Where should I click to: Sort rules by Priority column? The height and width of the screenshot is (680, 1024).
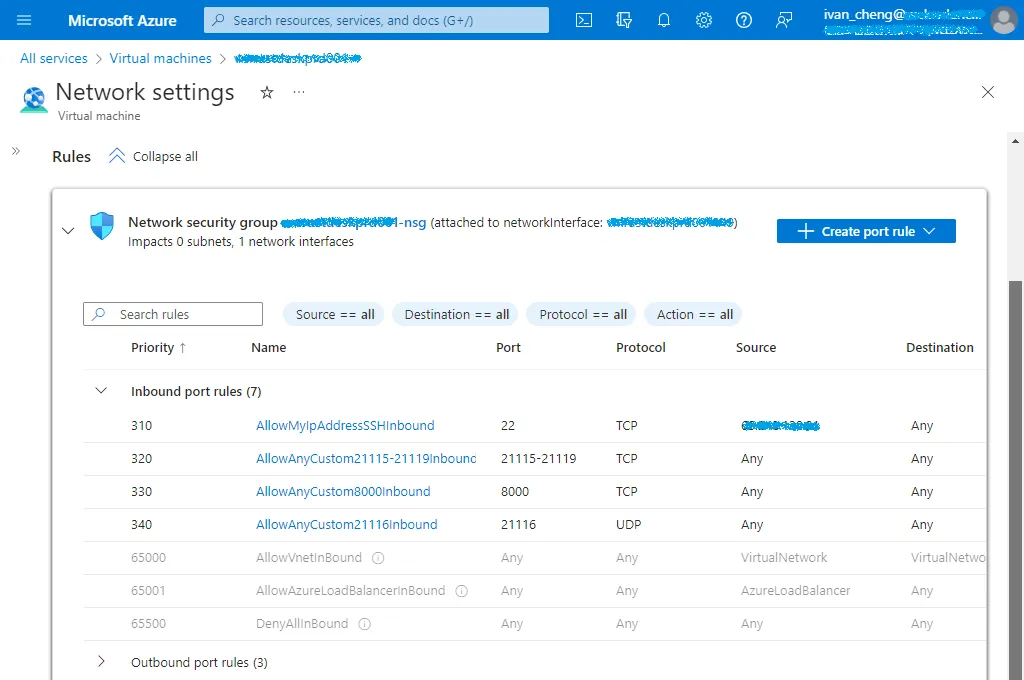(159, 348)
